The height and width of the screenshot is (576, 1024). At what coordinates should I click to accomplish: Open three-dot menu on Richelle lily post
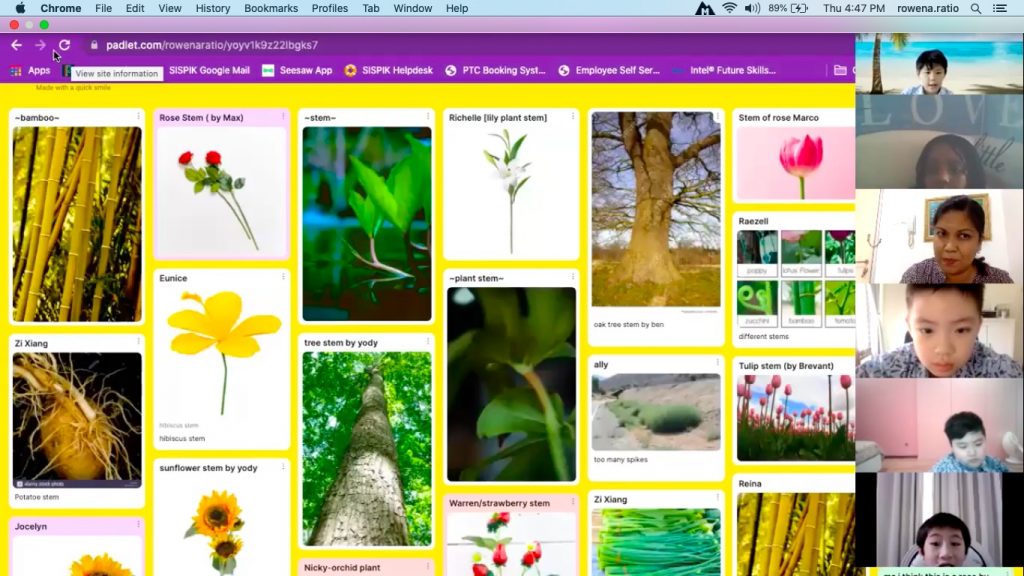coord(572,117)
